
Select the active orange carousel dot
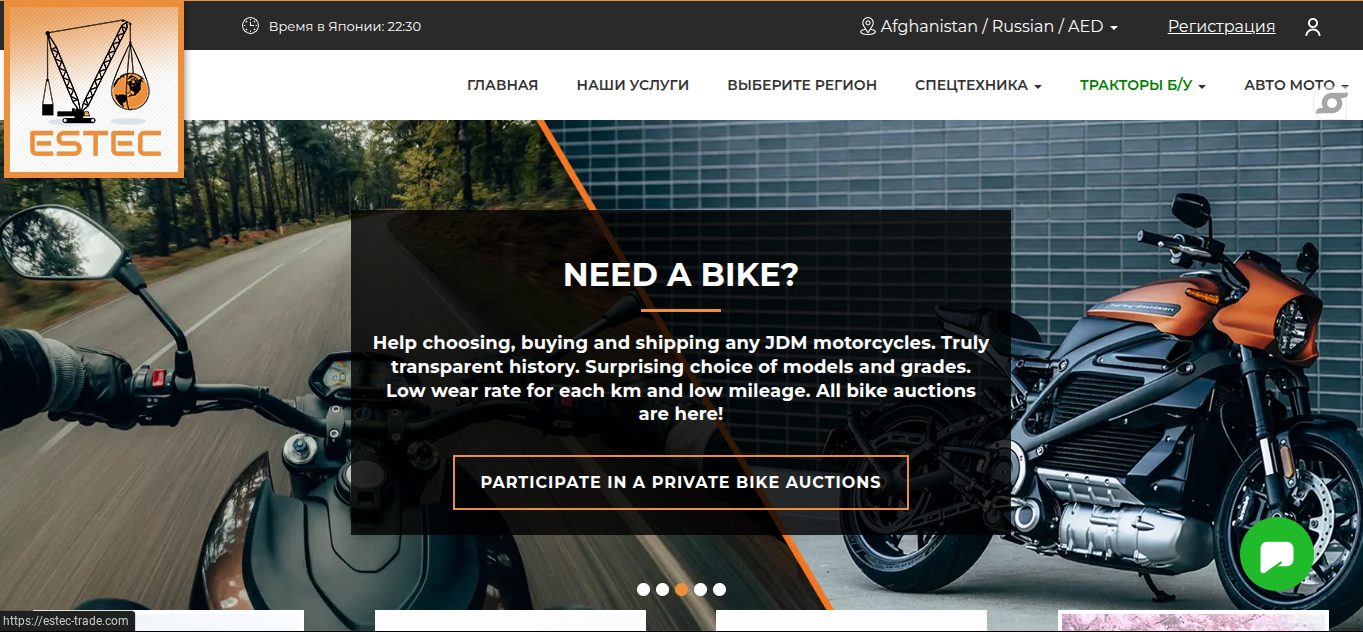[x=681, y=589]
